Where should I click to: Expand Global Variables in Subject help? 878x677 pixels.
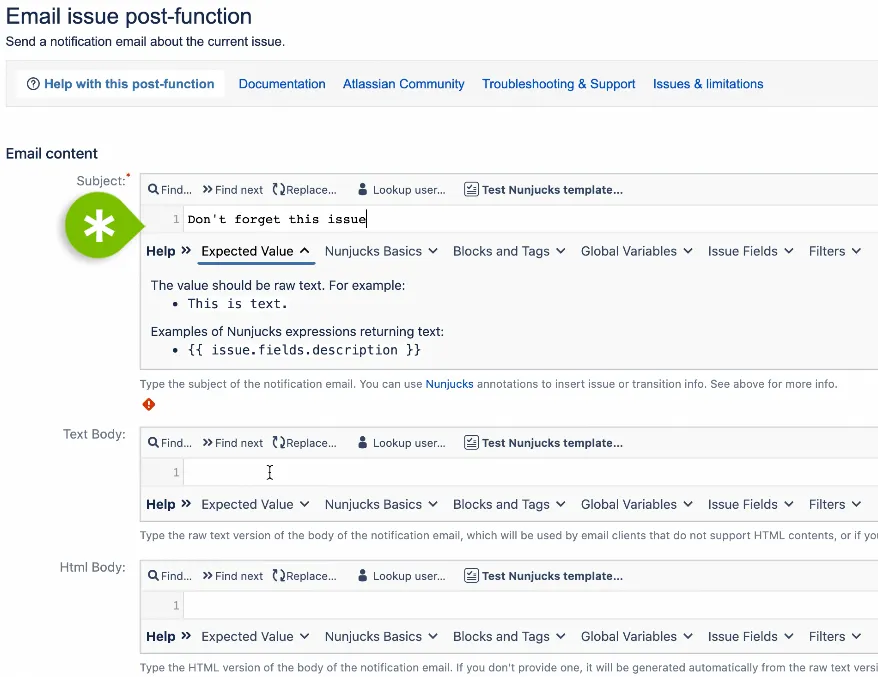tap(636, 251)
